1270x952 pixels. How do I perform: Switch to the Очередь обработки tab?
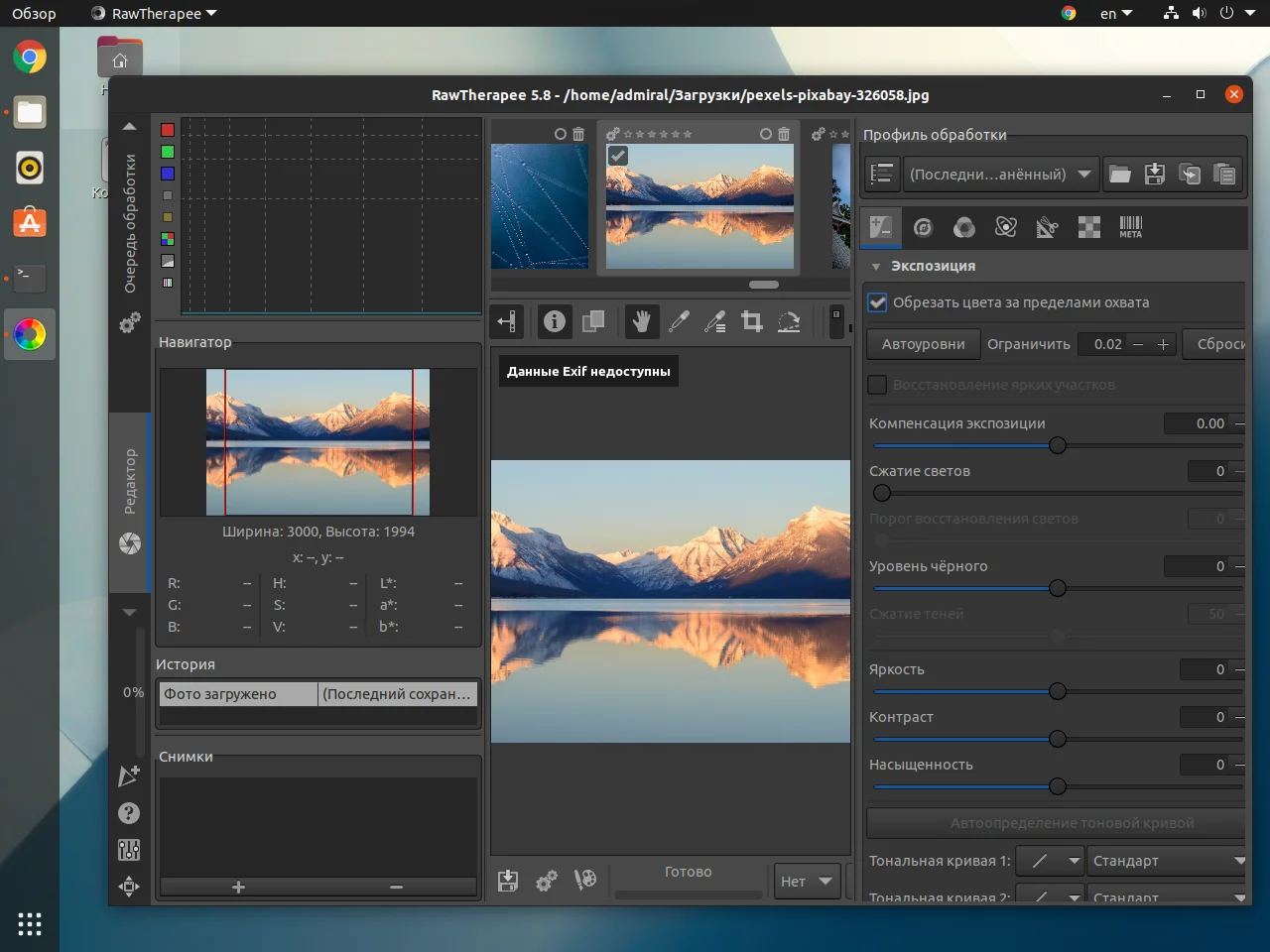130,223
